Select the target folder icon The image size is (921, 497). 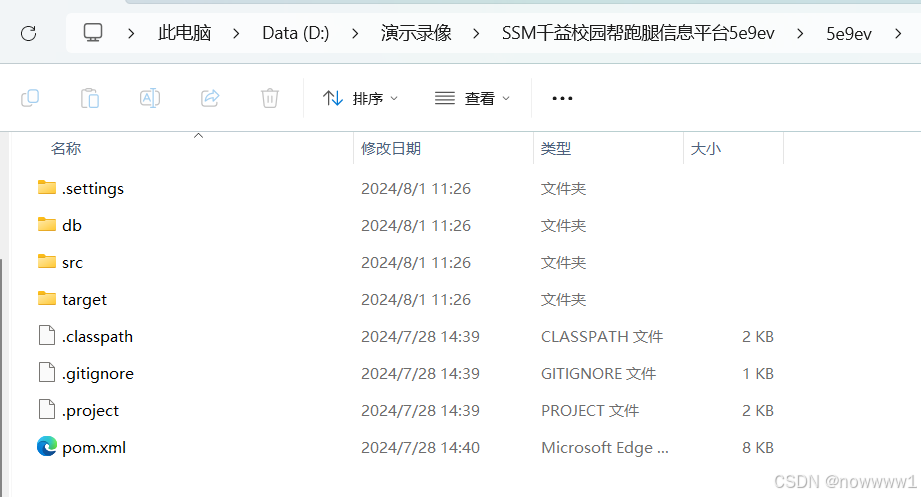pos(47,298)
